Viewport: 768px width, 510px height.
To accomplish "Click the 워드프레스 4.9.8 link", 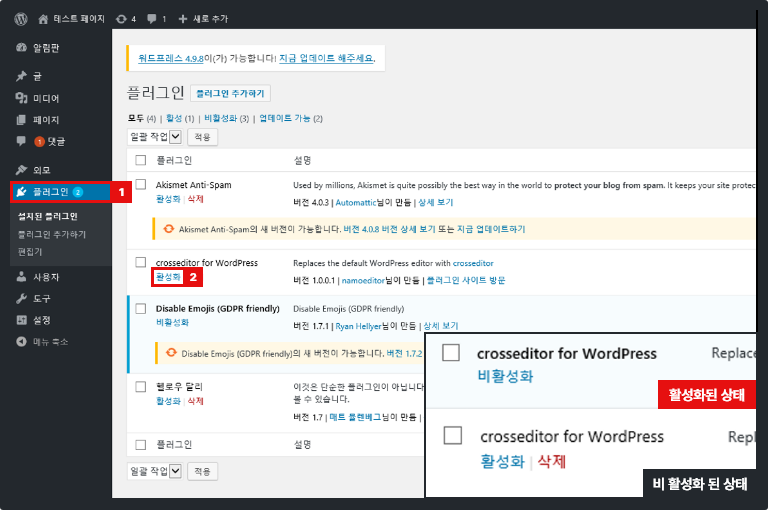I will point(170,58).
